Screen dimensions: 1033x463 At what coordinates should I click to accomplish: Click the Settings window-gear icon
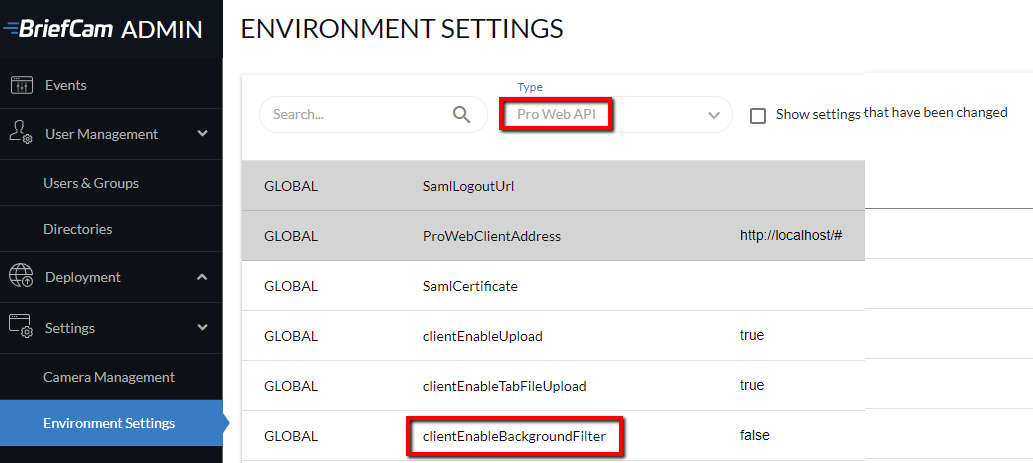[21, 327]
